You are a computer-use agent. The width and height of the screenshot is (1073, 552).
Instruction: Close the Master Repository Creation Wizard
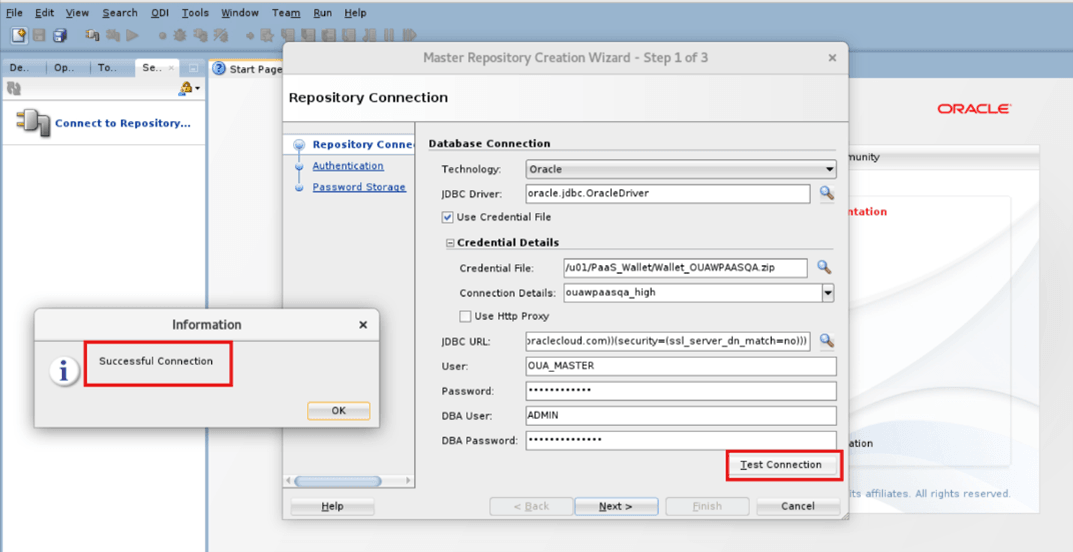[x=832, y=58]
